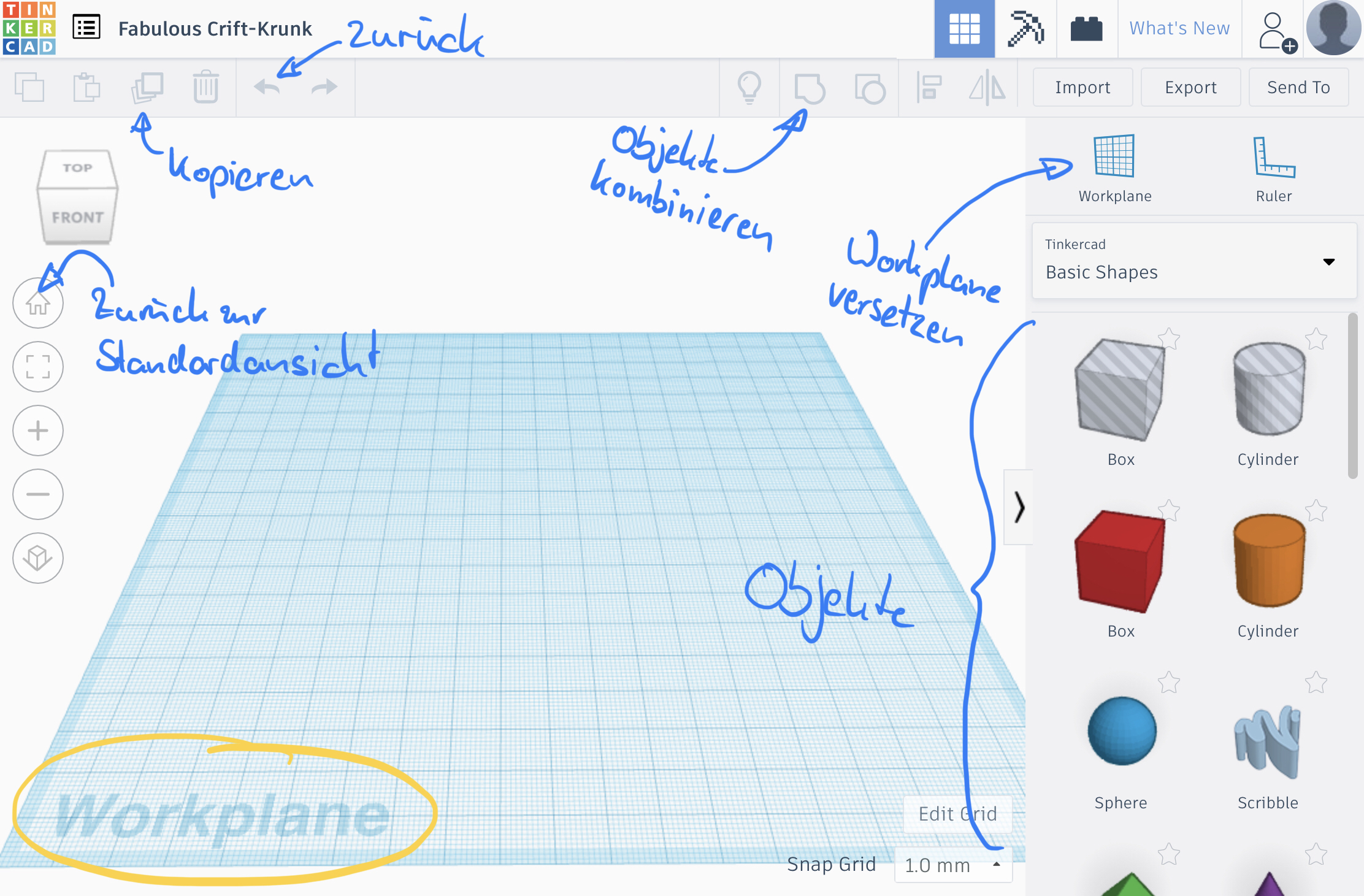This screenshot has width=1364, height=896.
Task: Click the Duplicate and repeat icon
Action: 147,87
